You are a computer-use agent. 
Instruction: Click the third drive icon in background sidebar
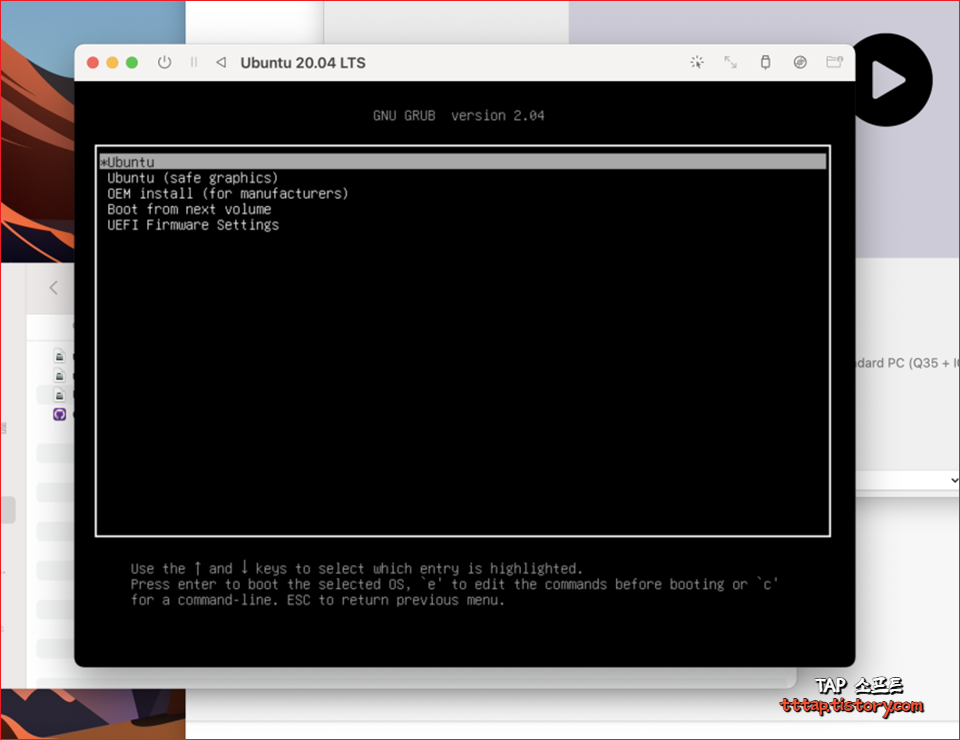(x=59, y=395)
